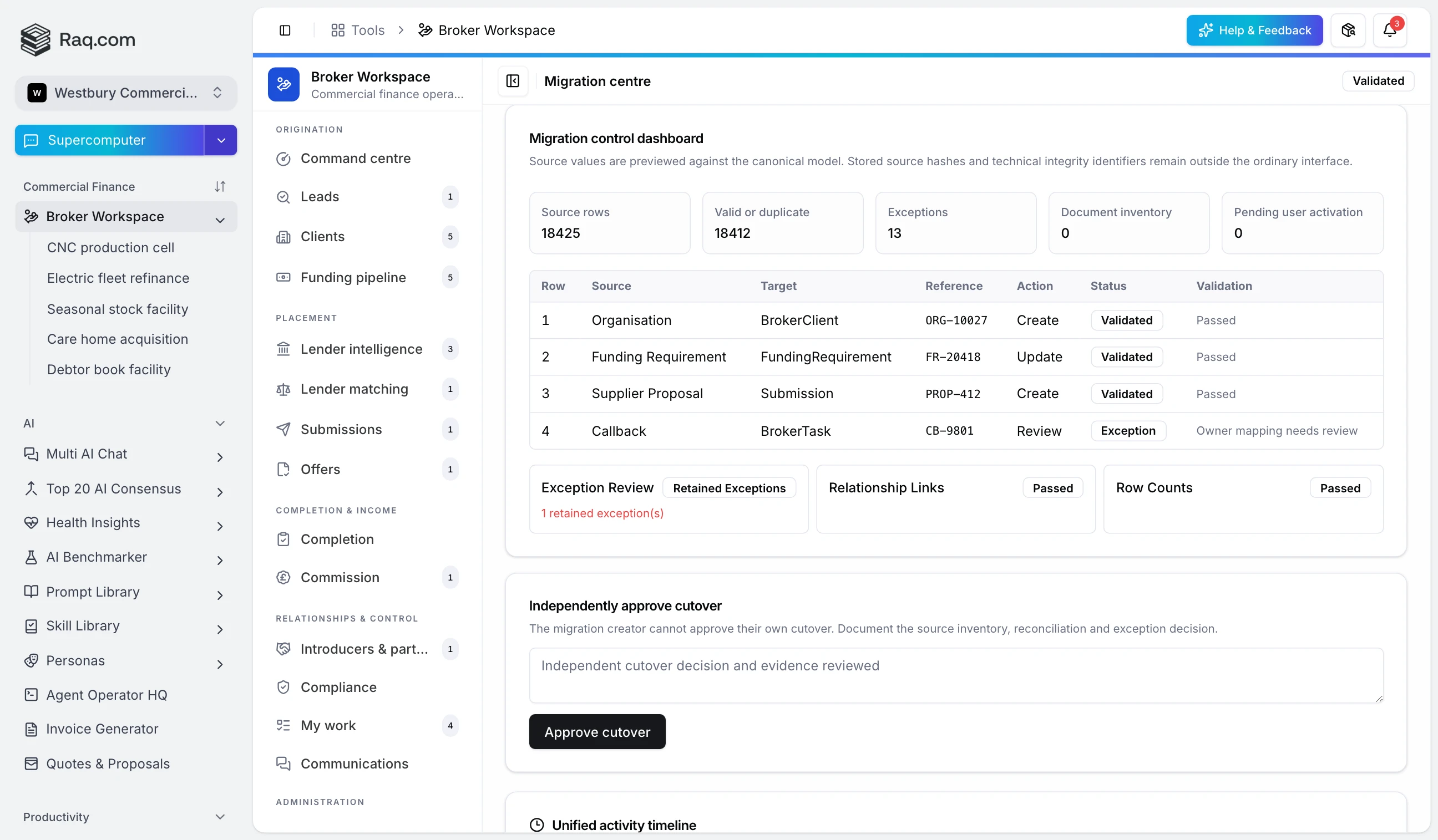Click the Agent Operator HQ terminal icon

[31, 695]
